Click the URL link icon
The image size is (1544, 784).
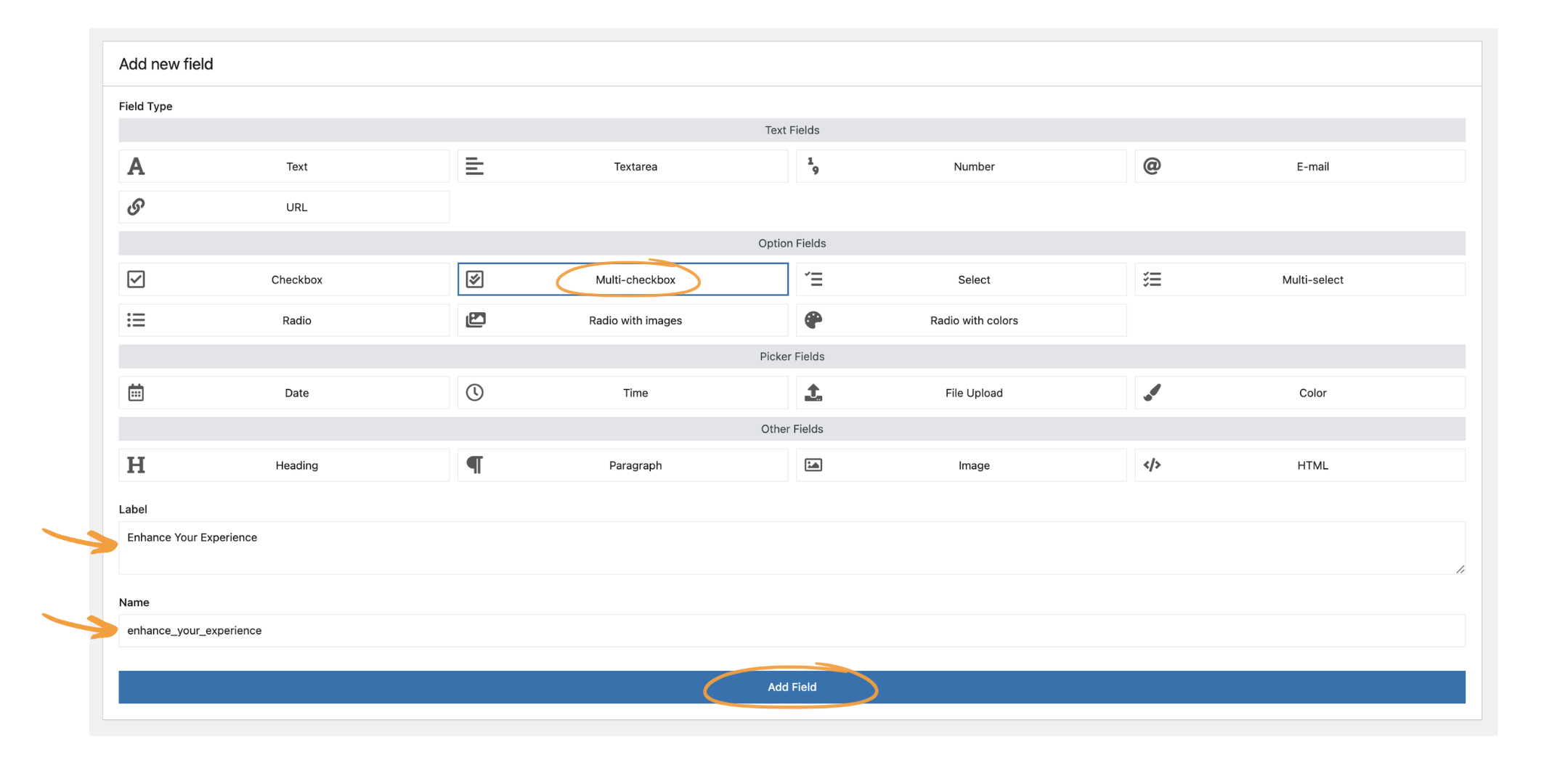[x=137, y=207]
